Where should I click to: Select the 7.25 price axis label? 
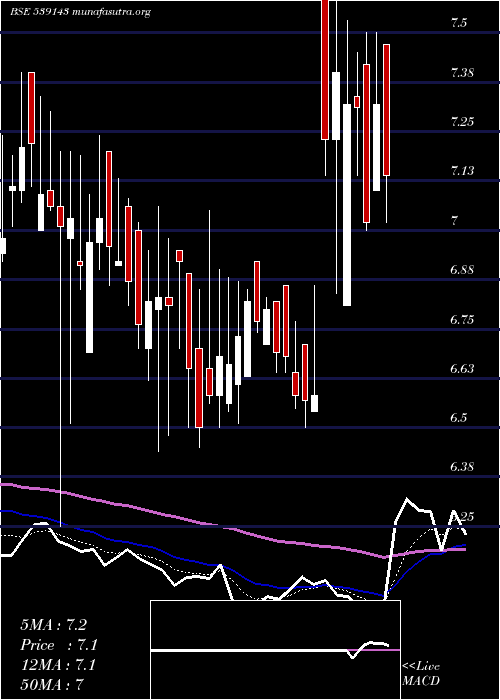coord(462,121)
